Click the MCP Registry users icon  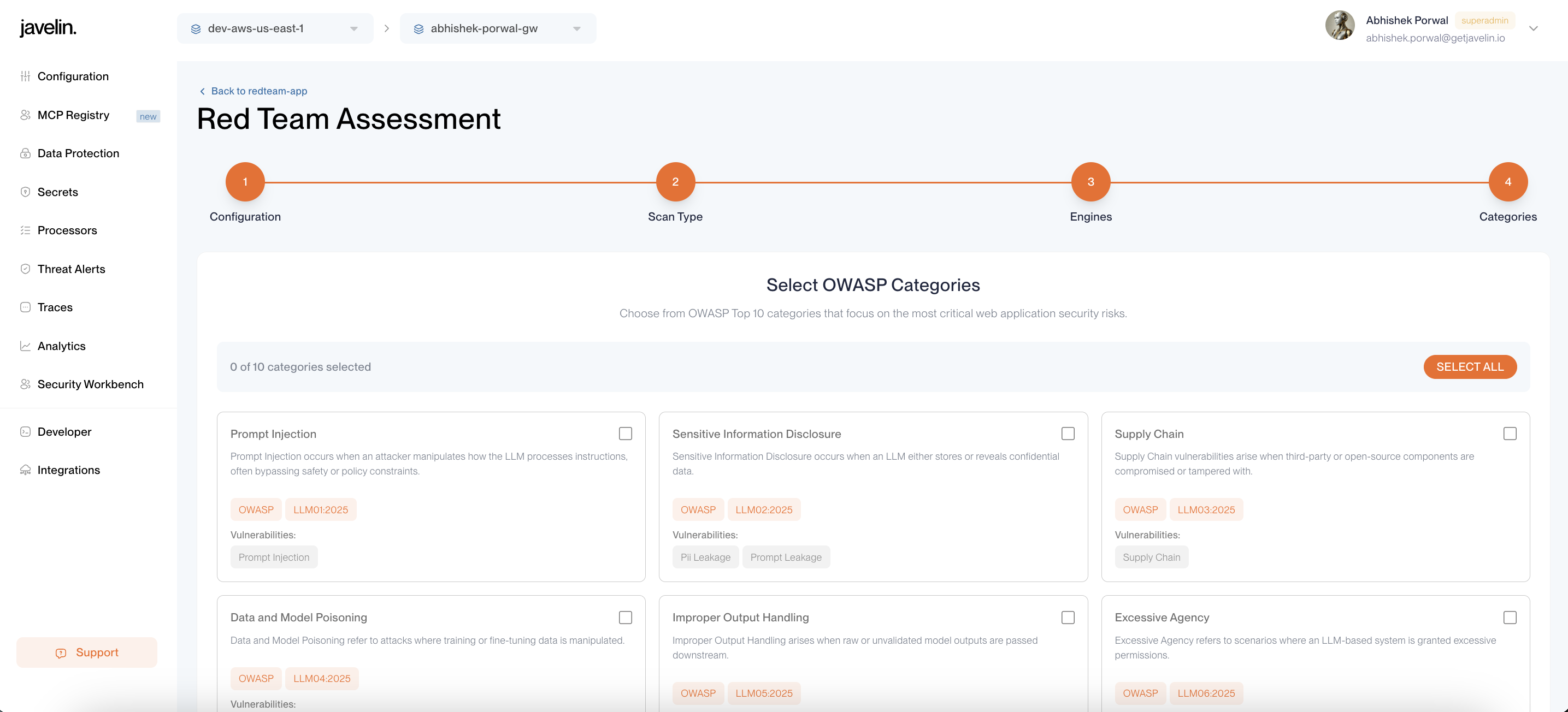[25, 115]
